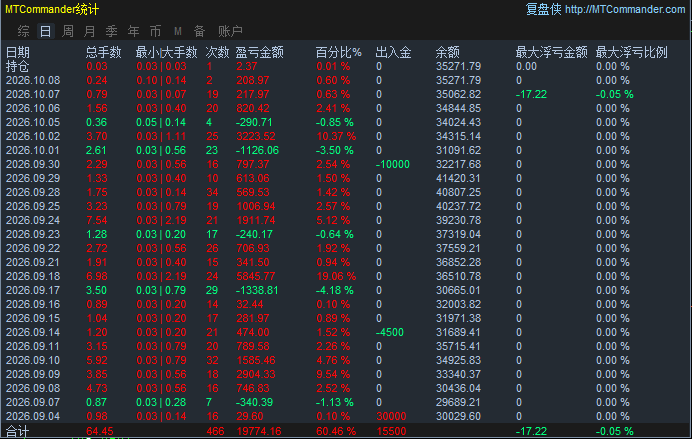Select the 2026.10.08 date row
This screenshot has width=692, height=439.
pos(33,80)
